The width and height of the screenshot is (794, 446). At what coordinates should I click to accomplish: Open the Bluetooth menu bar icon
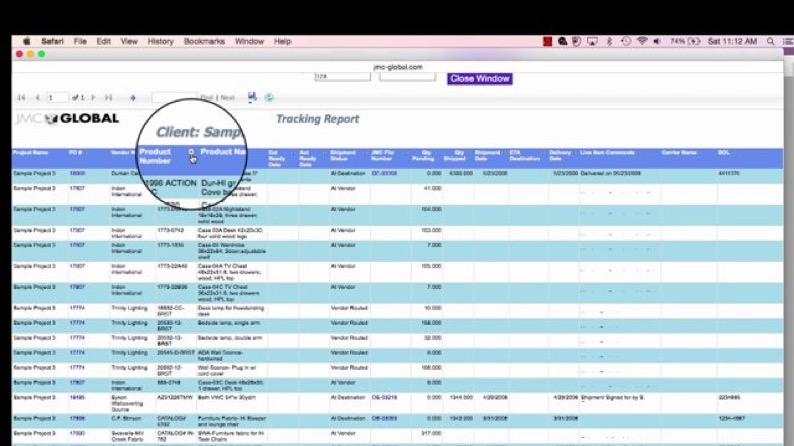[x=609, y=42]
